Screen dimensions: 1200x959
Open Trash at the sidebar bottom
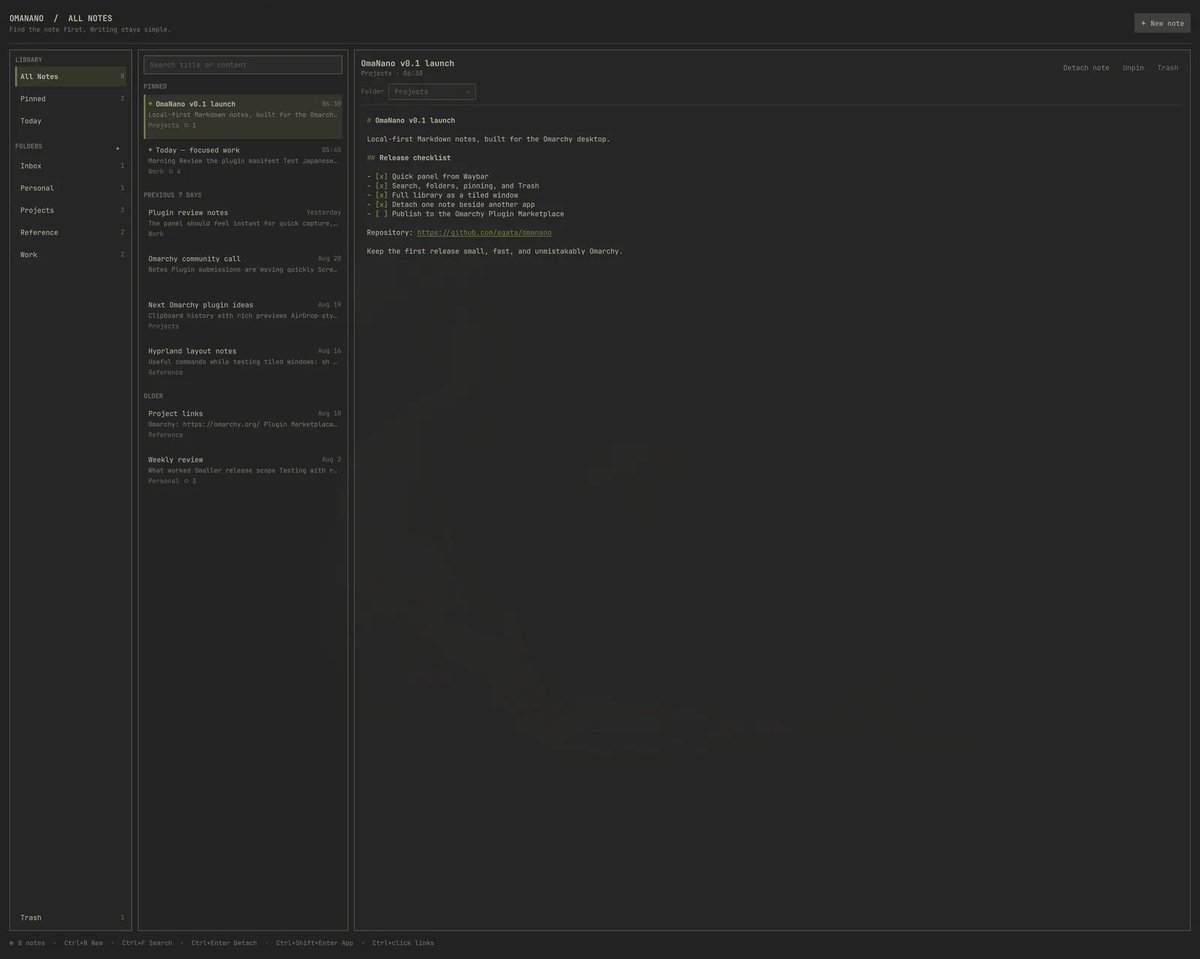pyautogui.click(x=70, y=918)
